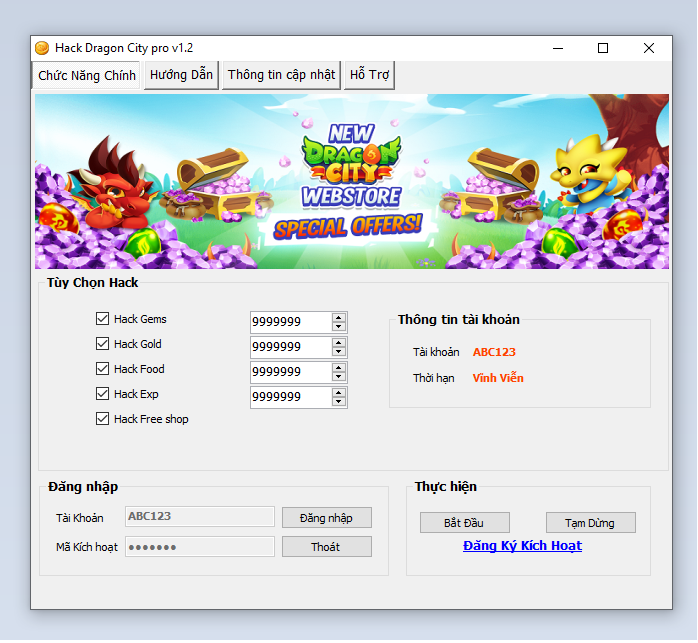Viewport: 698px width, 643px height.
Task: Increase the Hack Gems value with up arrow
Action: click(339, 317)
